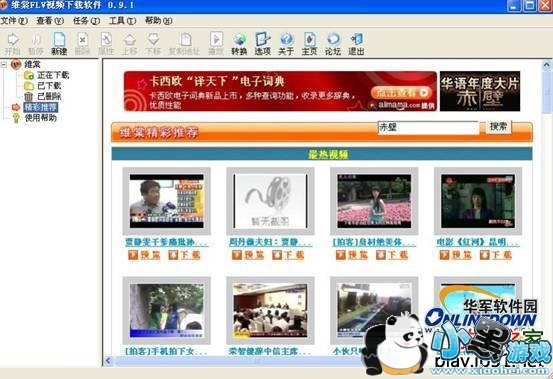The width and height of the screenshot is (553, 379).
Task: Go to 主页 (Homepage) via toolbar
Action: coord(309,44)
